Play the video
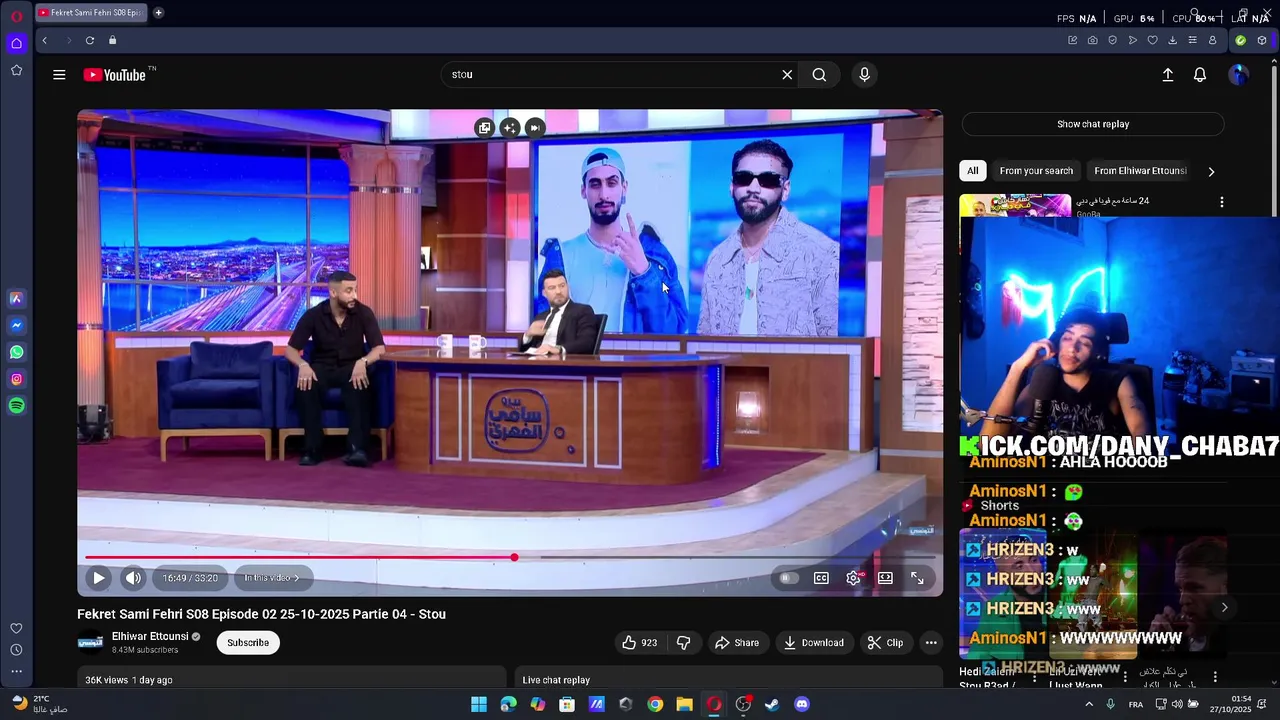Viewport: 1280px width, 720px height. [99, 578]
